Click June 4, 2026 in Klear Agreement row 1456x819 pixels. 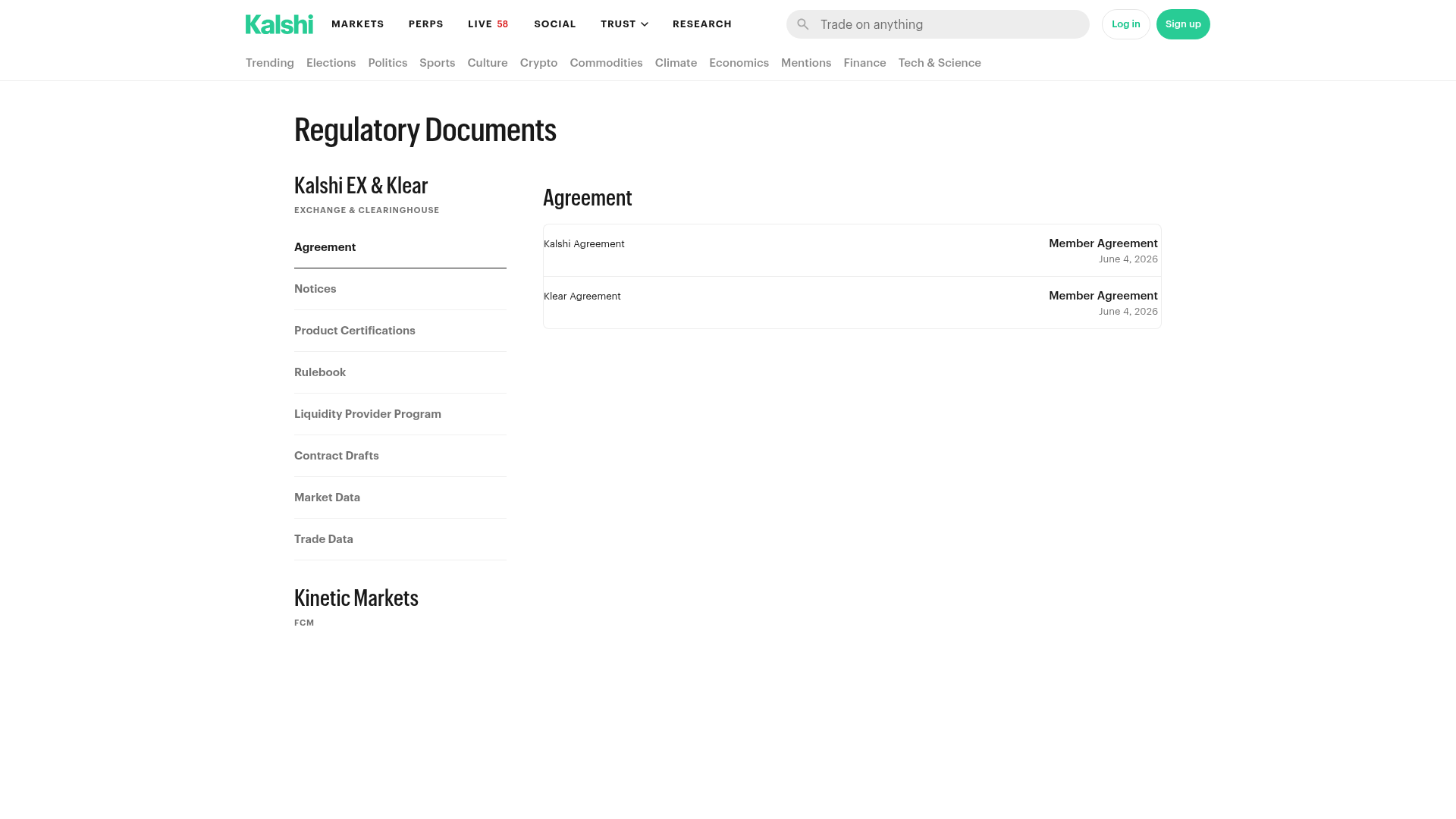tap(1128, 312)
